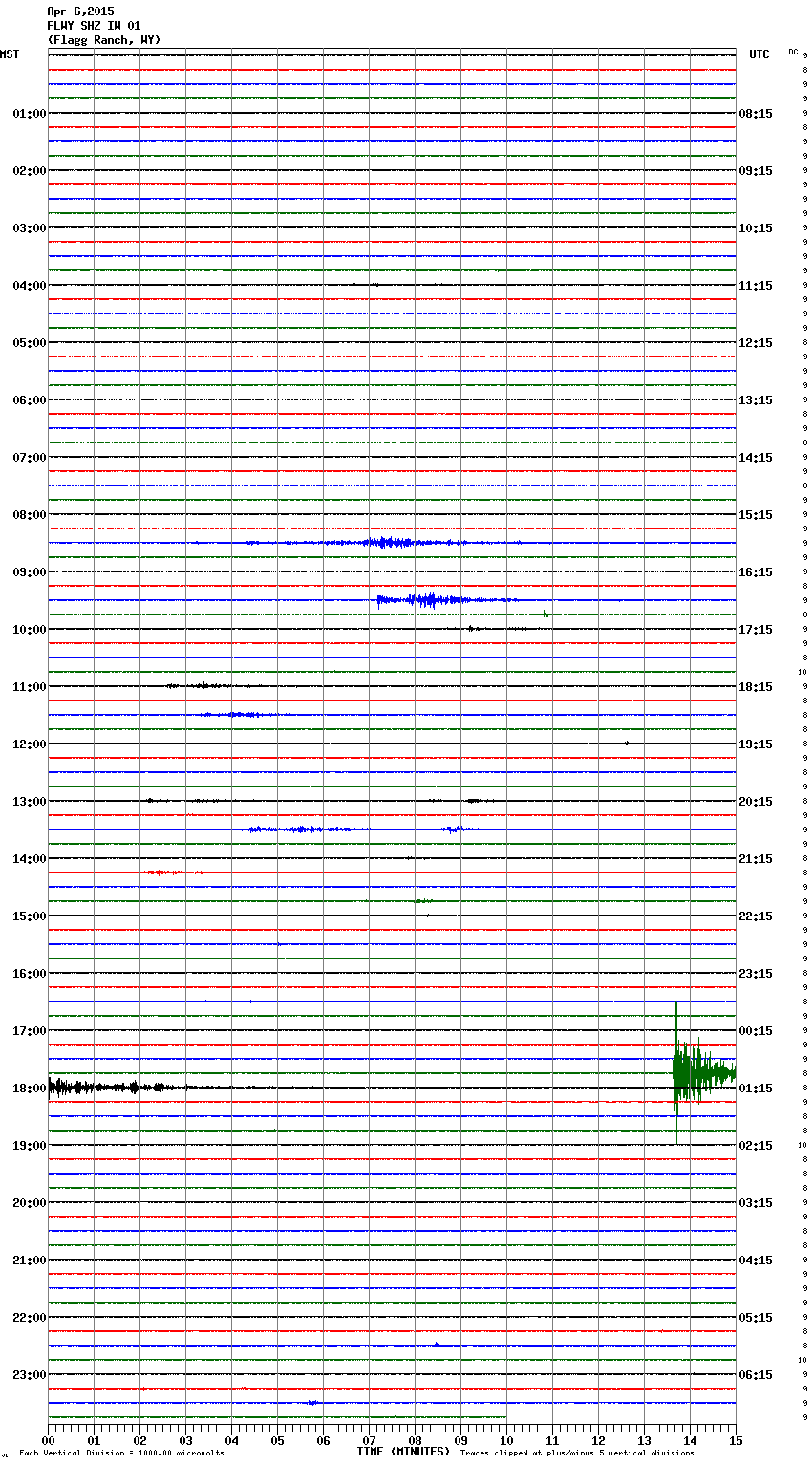This screenshot has height=1466, width=812.
Task: Click the 06:15 UTC time label
Action: (x=756, y=1375)
